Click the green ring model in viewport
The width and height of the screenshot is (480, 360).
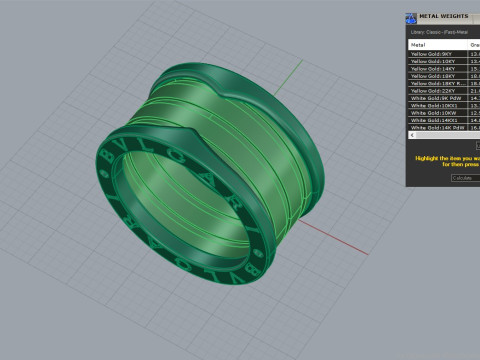[210, 173]
